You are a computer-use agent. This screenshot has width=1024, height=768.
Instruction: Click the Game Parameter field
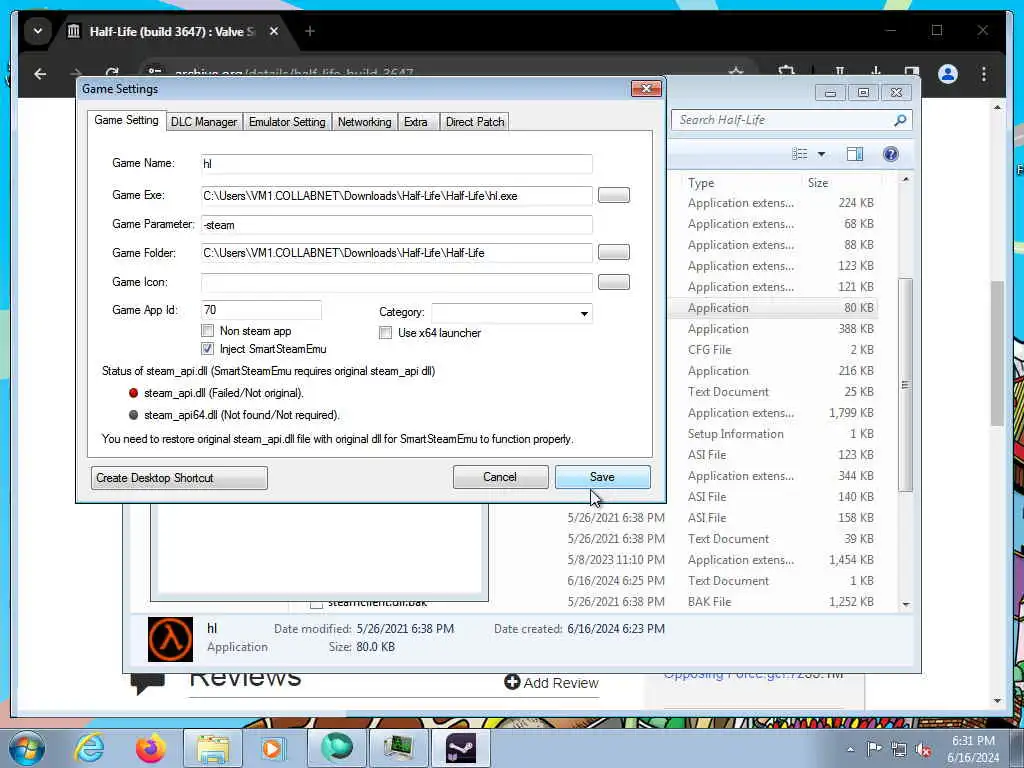(396, 225)
